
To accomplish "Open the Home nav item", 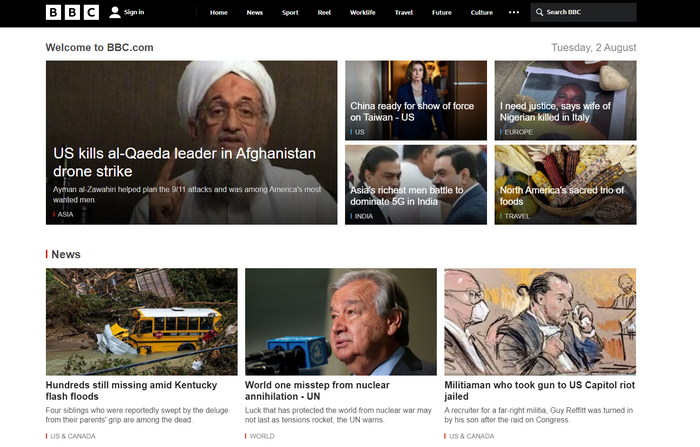I will [x=219, y=13].
